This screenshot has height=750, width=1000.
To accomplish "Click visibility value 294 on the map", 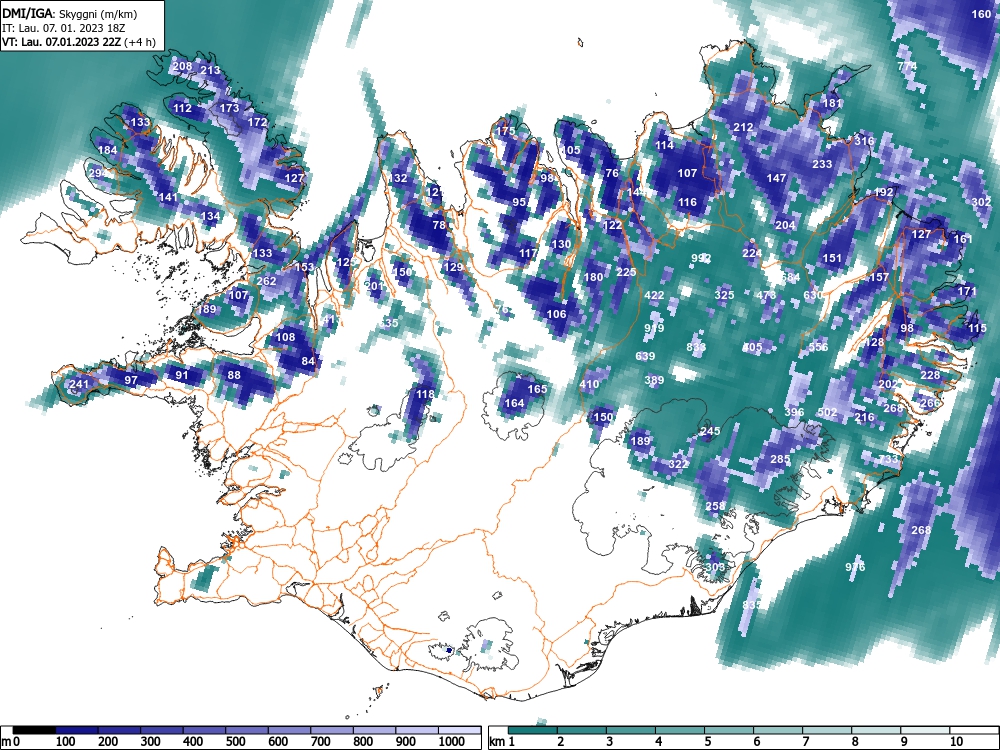I will [98, 173].
